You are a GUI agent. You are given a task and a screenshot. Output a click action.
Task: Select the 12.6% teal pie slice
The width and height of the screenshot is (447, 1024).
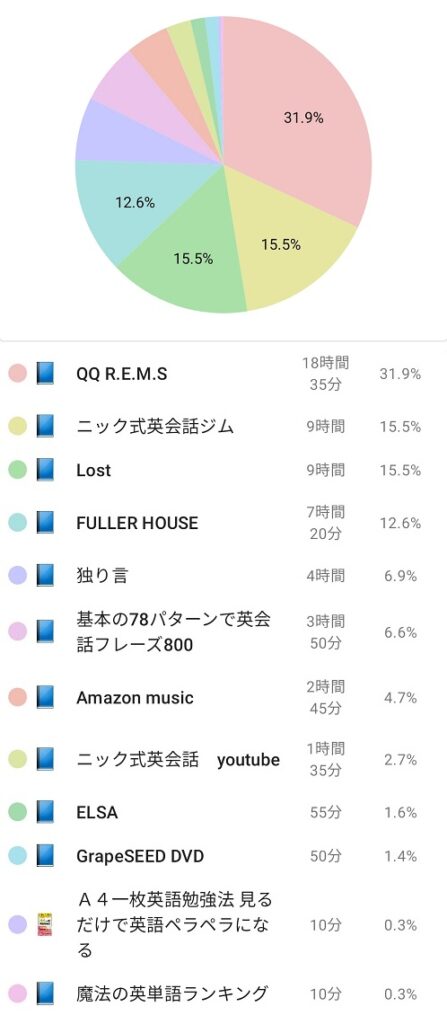[121, 206]
